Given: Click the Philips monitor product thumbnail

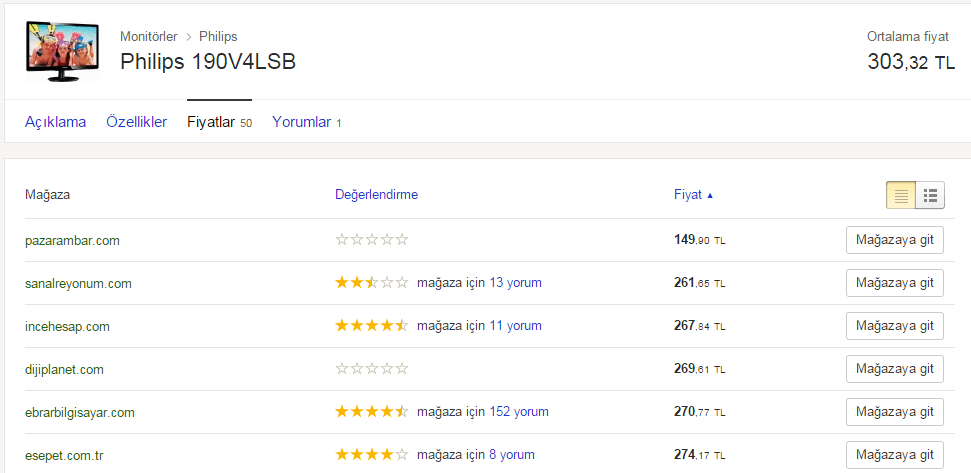Looking at the screenshot, I should point(64,52).
